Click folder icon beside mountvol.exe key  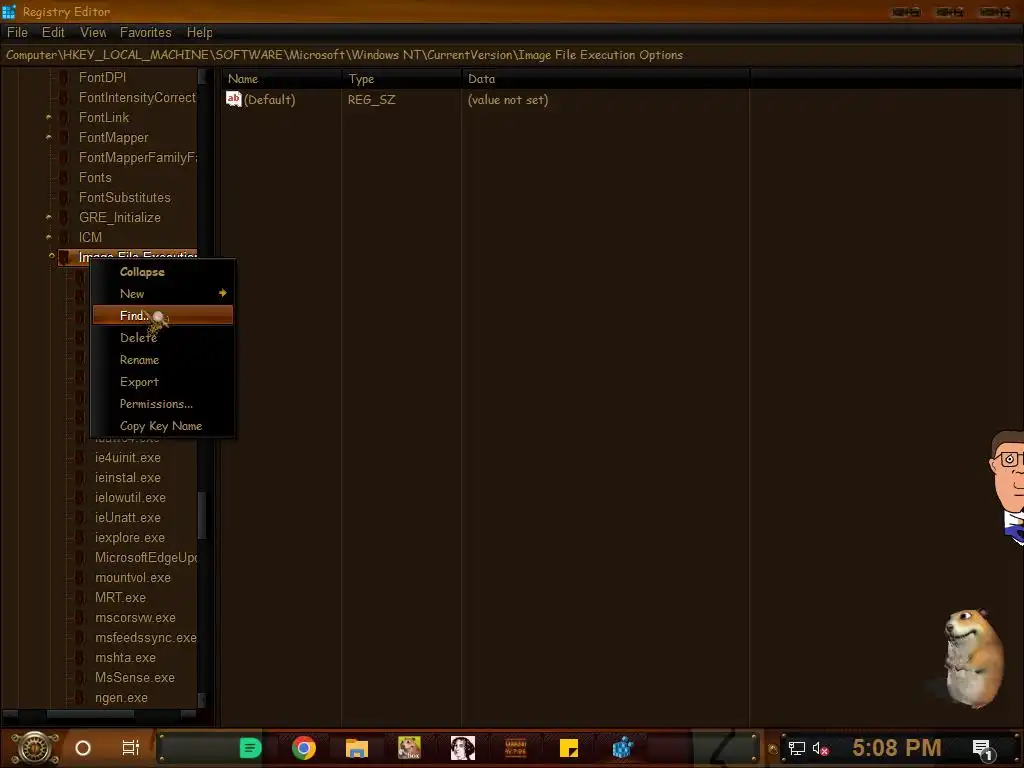coord(80,577)
